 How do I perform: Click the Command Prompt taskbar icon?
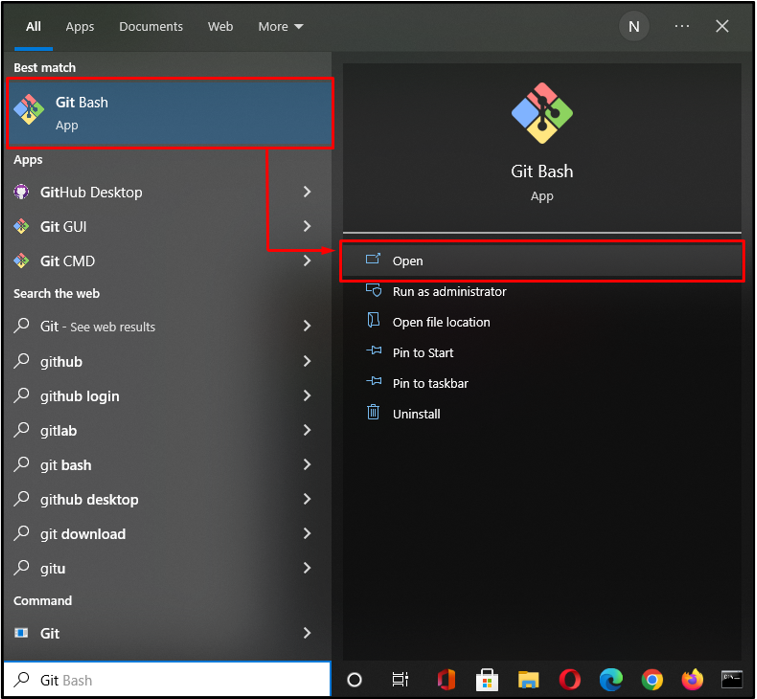(731, 679)
